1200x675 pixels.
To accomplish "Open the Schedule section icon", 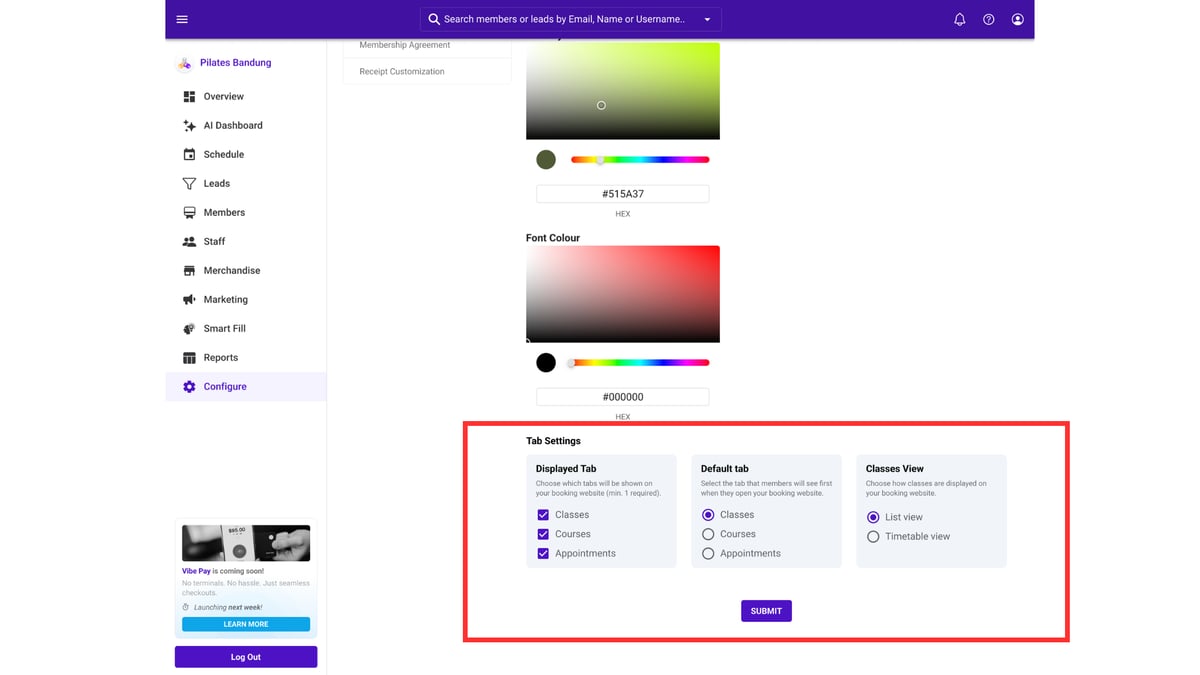I will pos(189,154).
